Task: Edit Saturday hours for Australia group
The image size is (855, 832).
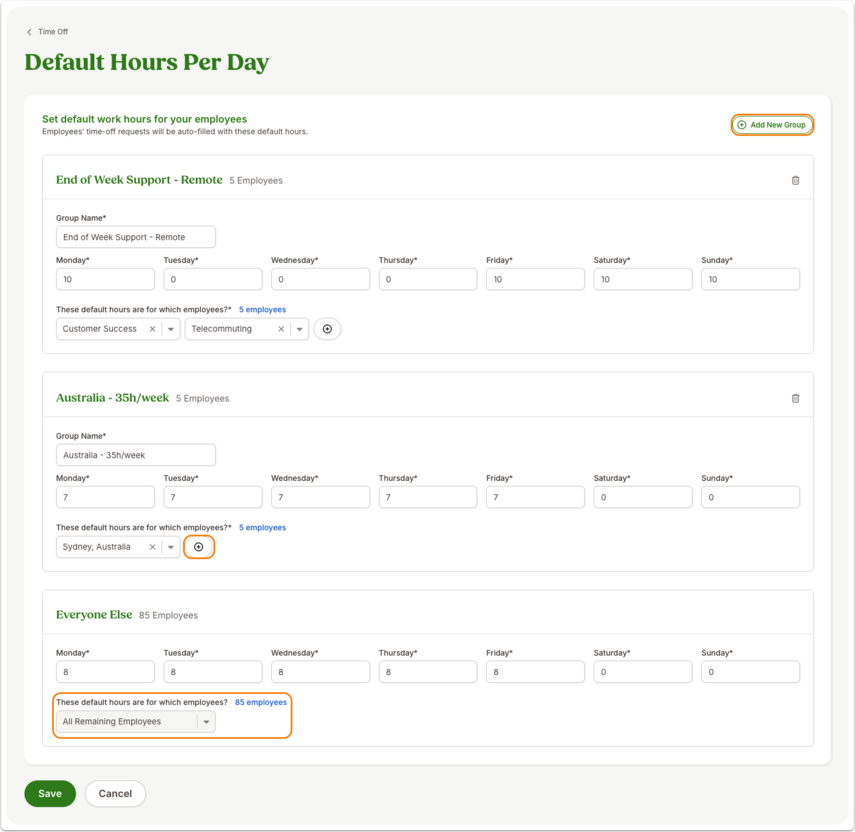Action: (643, 497)
